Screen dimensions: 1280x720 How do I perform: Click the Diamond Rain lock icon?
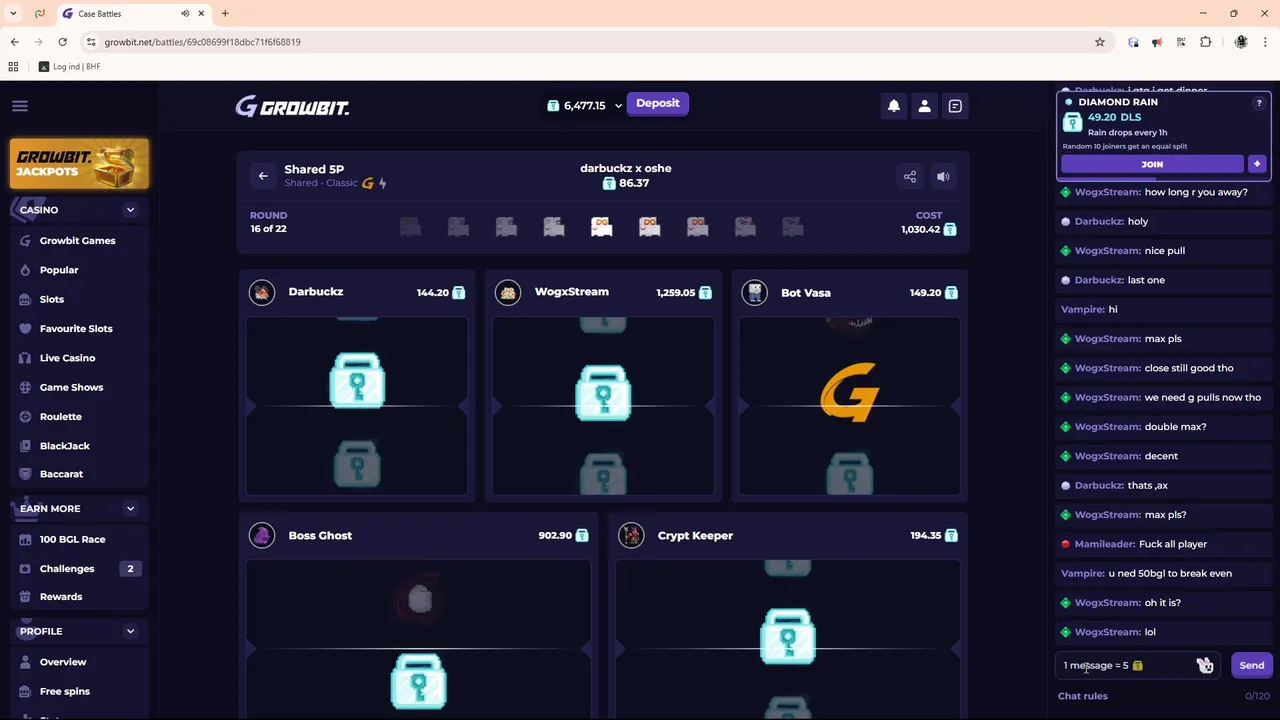pos(1072,122)
